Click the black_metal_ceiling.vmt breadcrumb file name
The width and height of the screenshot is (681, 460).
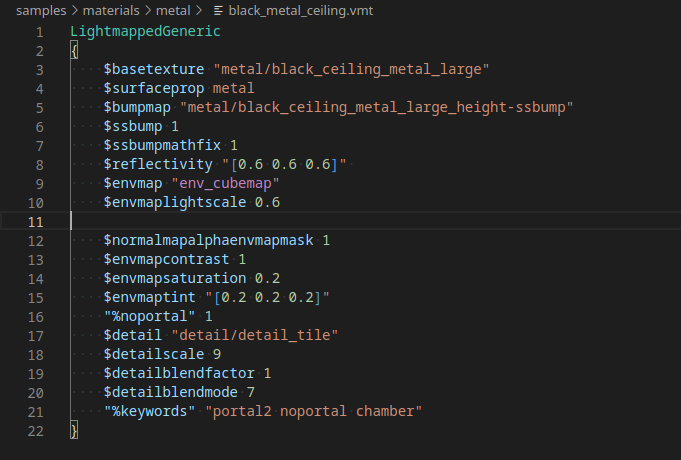tap(301, 10)
